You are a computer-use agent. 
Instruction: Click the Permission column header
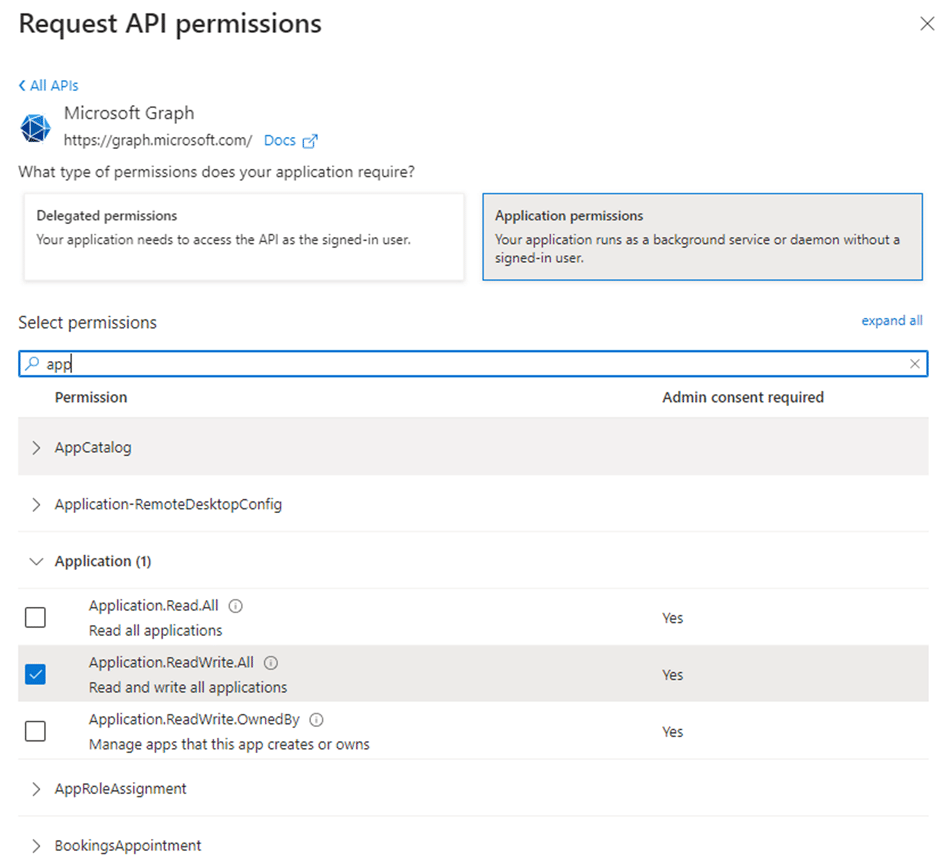point(91,397)
